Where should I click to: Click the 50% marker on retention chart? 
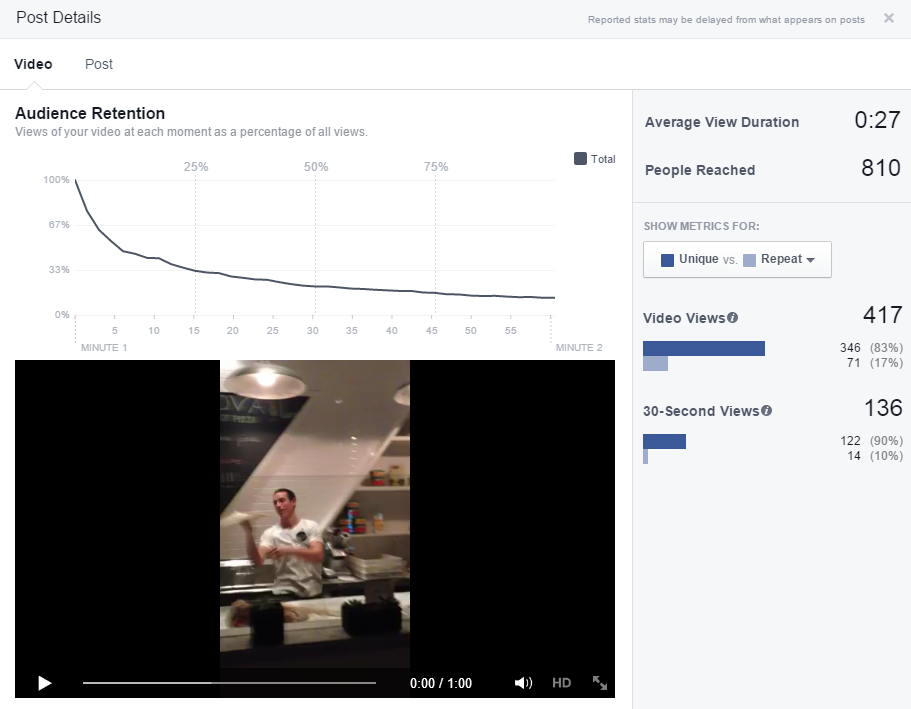(316, 167)
